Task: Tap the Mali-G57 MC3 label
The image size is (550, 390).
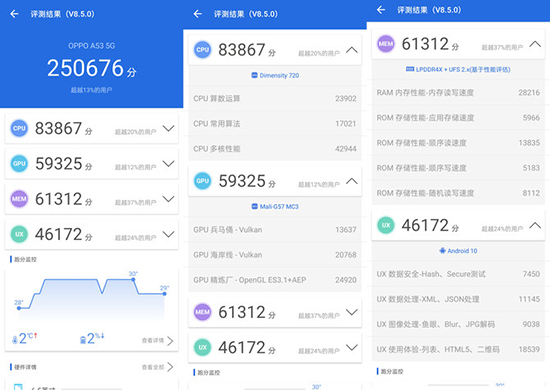Action: (275, 207)
